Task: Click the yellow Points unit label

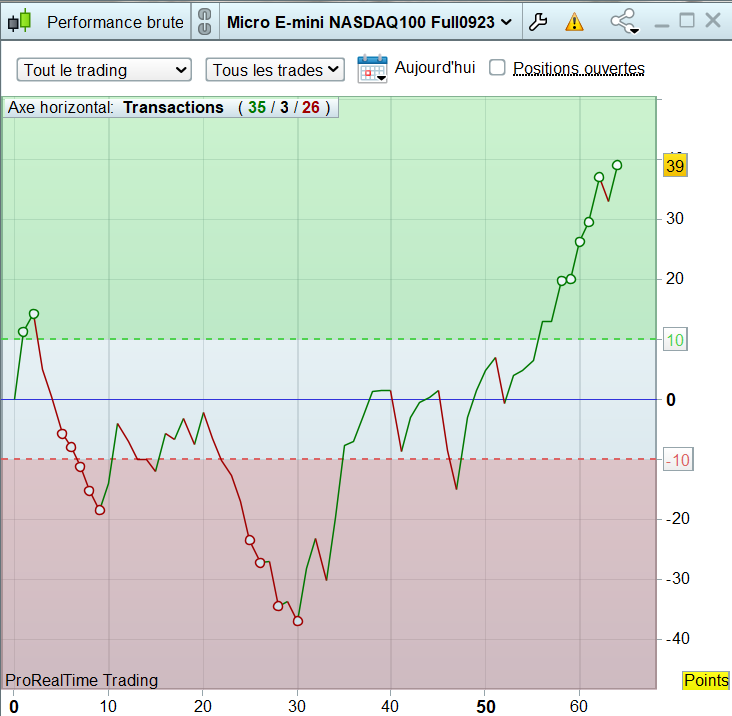Action: tap(706, 681)
